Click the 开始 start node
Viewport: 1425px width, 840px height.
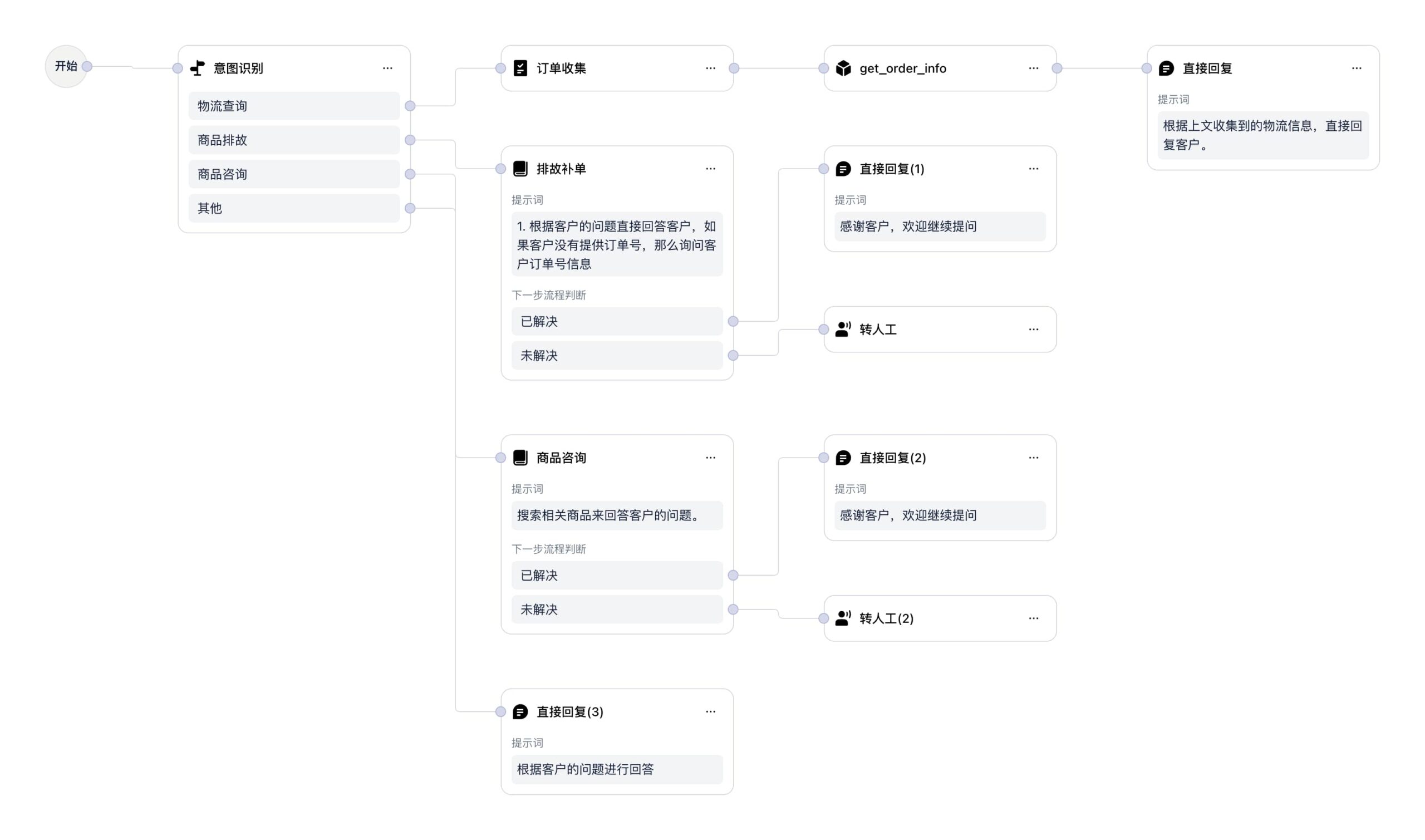66,65
